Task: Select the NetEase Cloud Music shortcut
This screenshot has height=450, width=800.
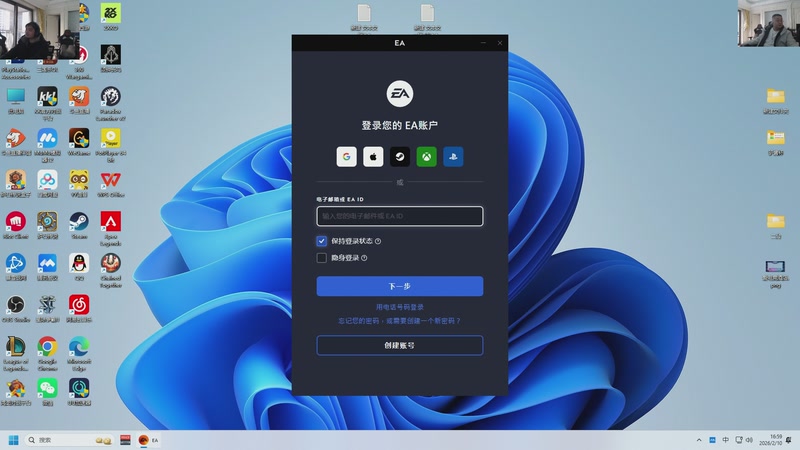Action: [79, 309]
